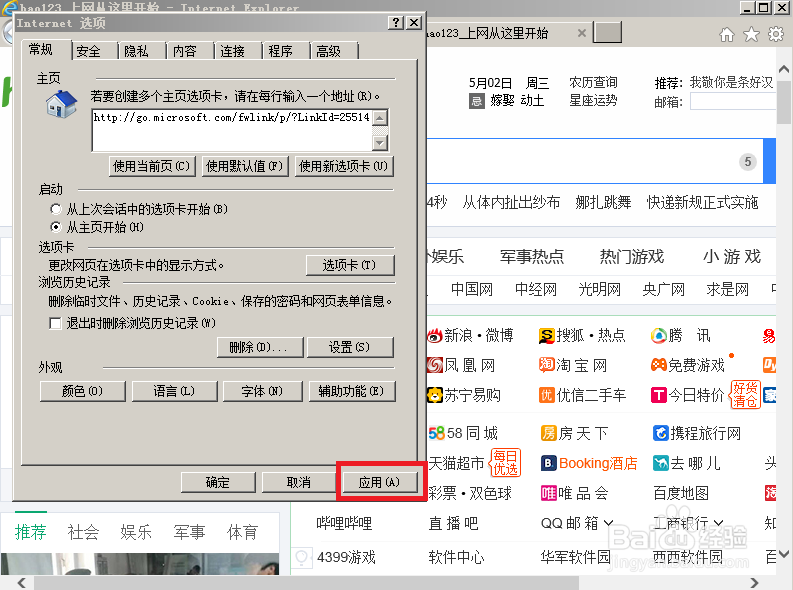Open 免费游戏 gamepad icon

(x=658, y=365)
